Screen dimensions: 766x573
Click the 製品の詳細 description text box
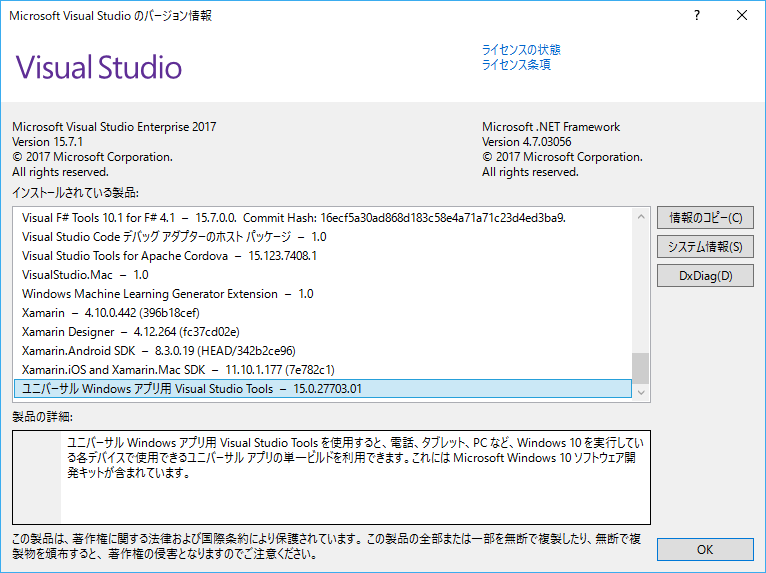[x=331, y=477]
